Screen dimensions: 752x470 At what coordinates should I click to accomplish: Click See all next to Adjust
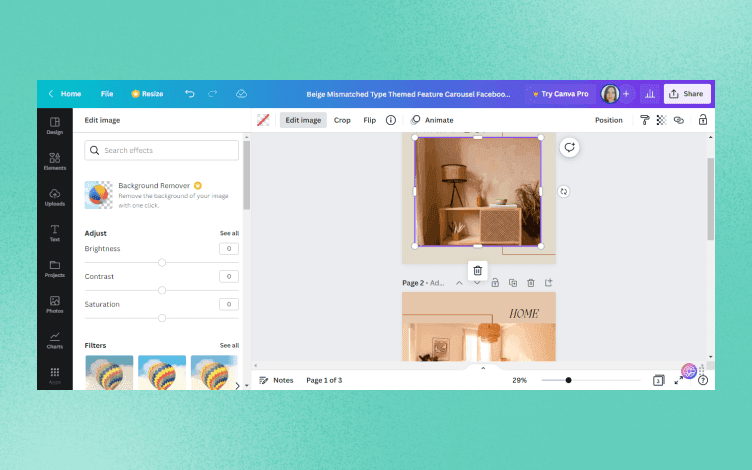[229, 233]
